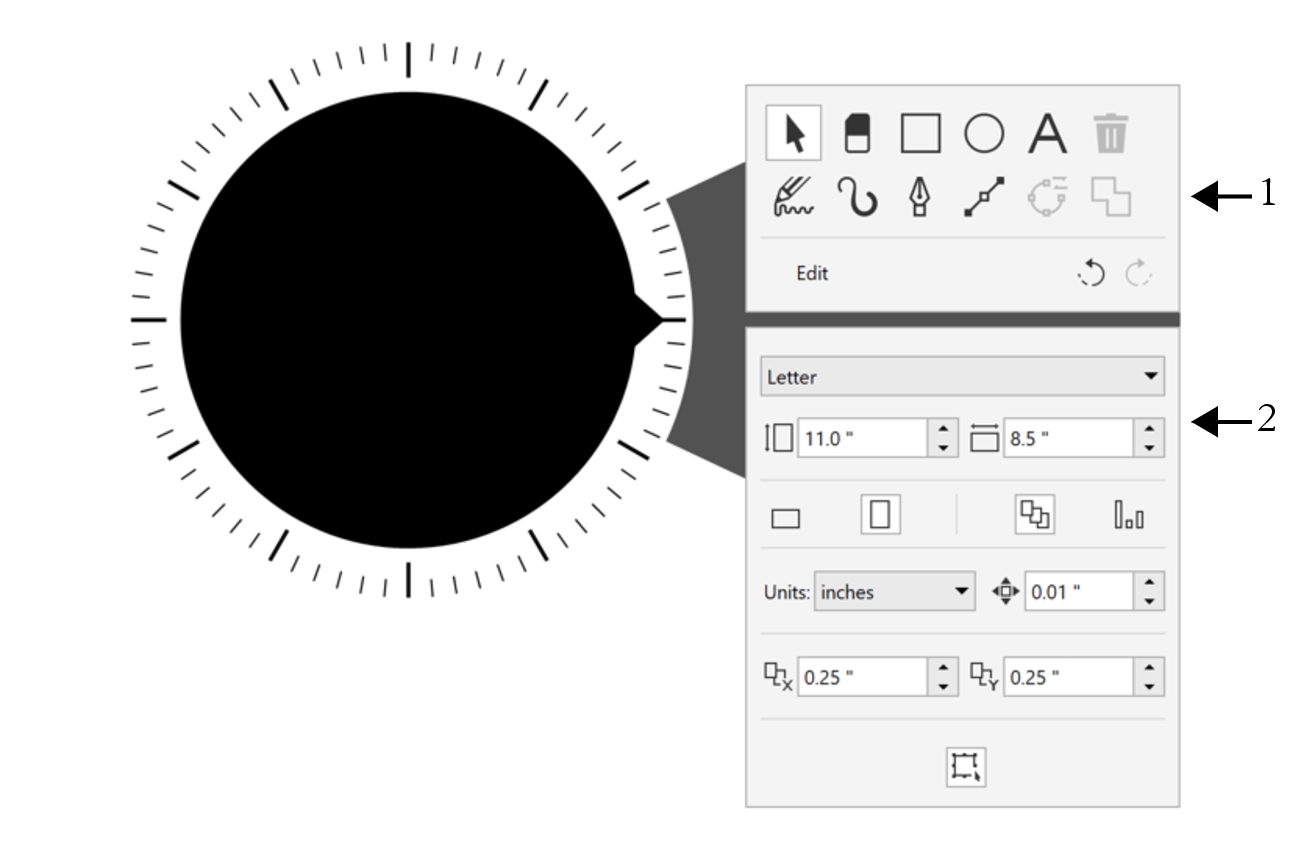This screenshot has width=1313, height=854.
Task: Choose the Ellipse tool
Action: pos(984,133)
